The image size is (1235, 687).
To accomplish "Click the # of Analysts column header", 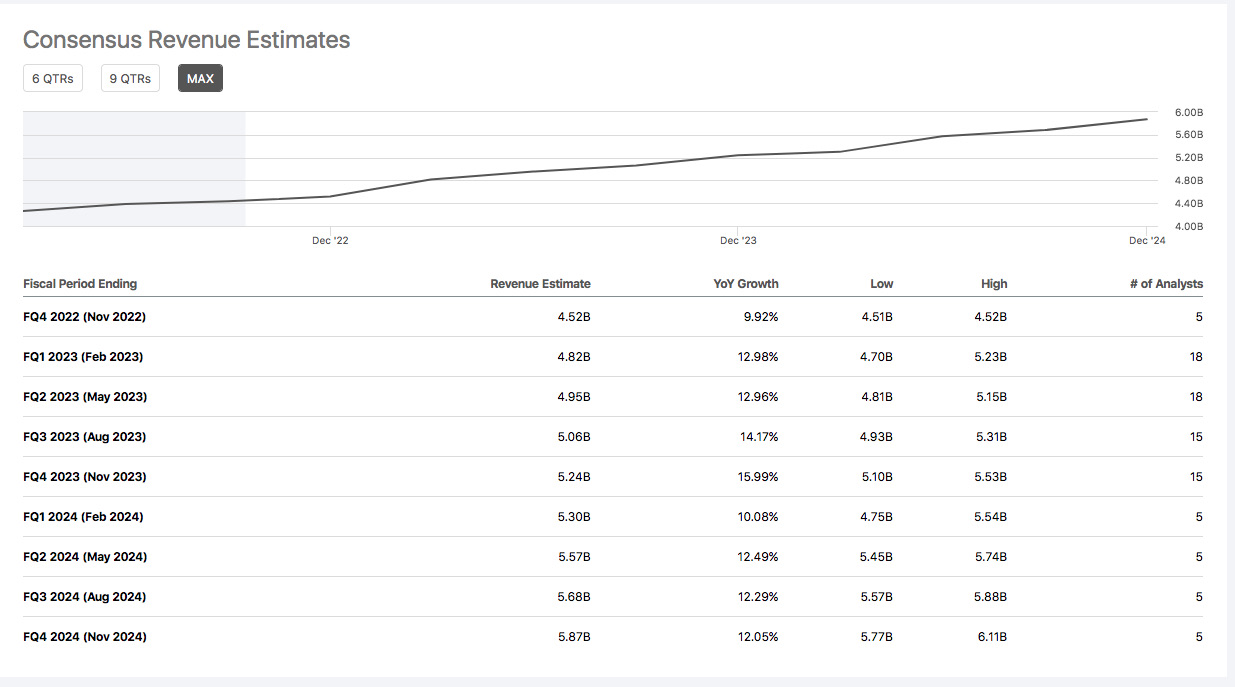I will [1166, 284].
